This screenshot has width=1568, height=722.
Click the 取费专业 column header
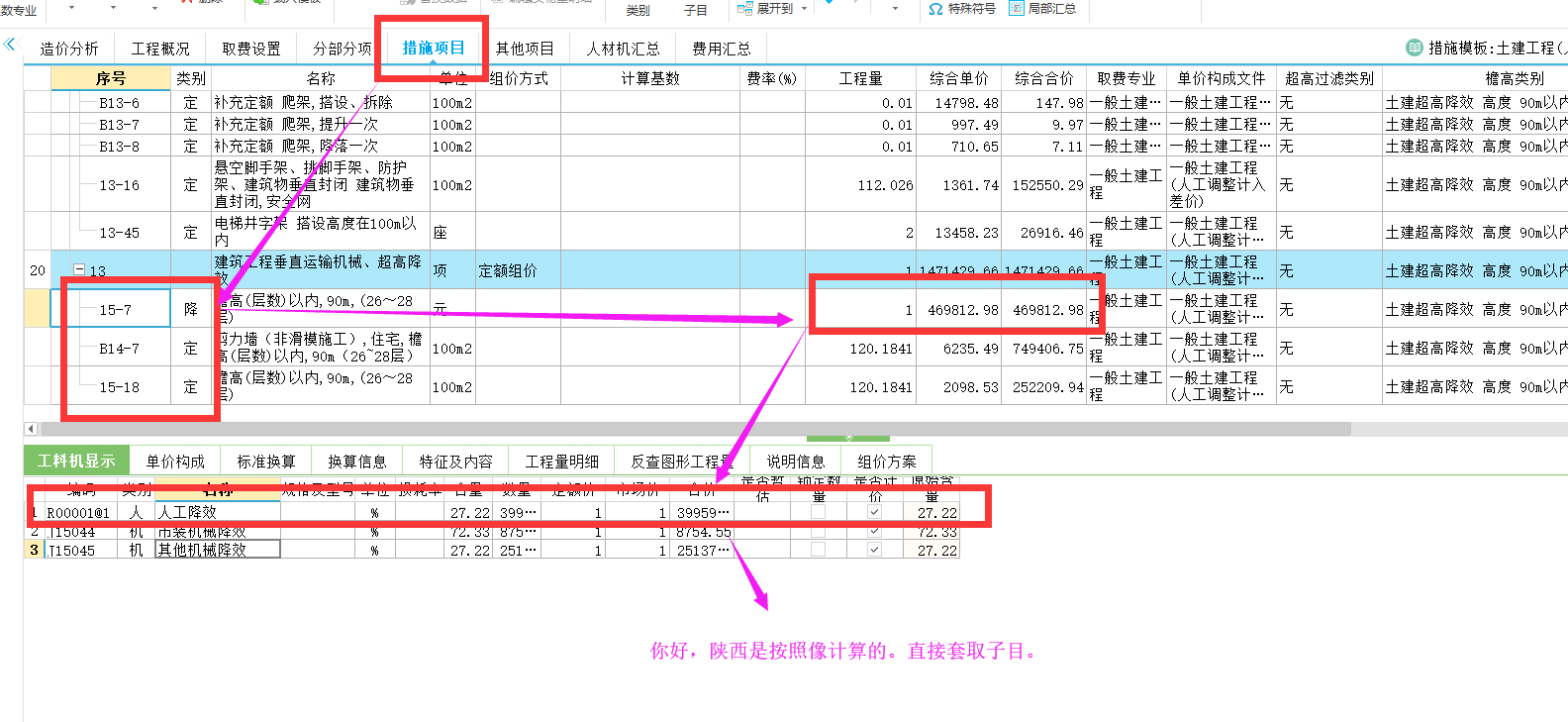coord(1127,78)
